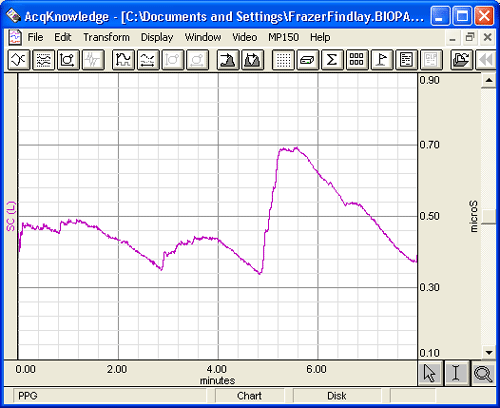Select the X/Y plot mode icon

tap(68, 60)
